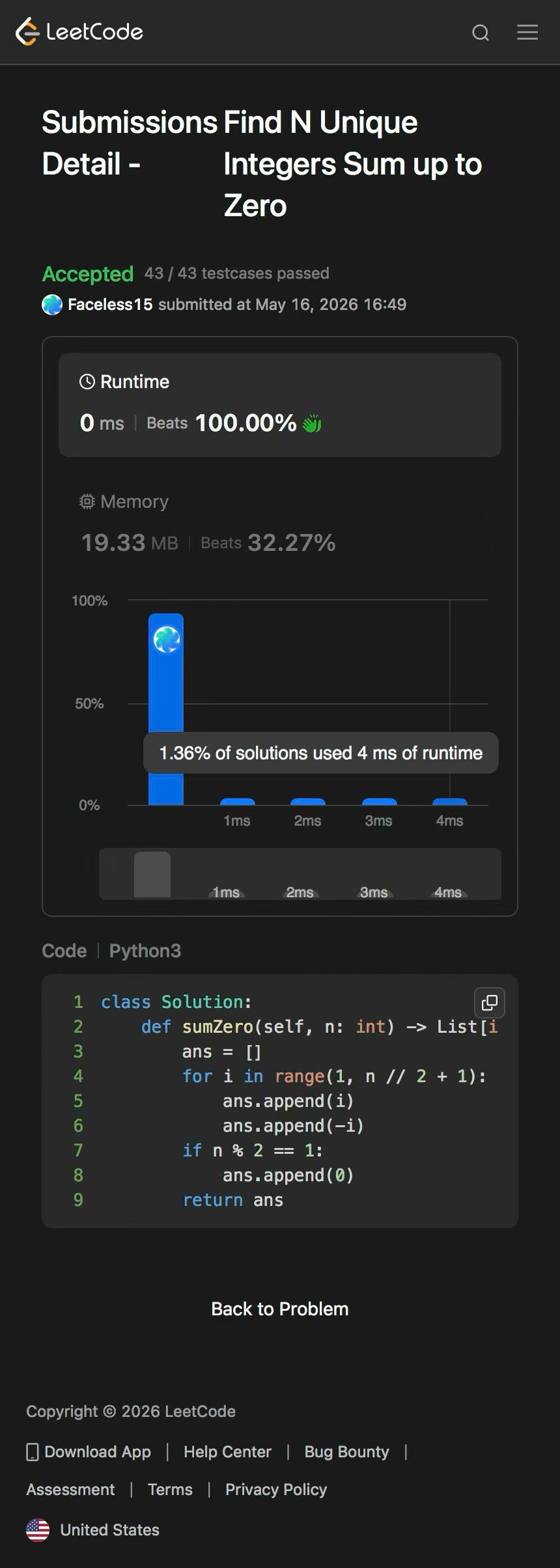
Task: Click the United States flag icon
Action: coord(38,1530)
